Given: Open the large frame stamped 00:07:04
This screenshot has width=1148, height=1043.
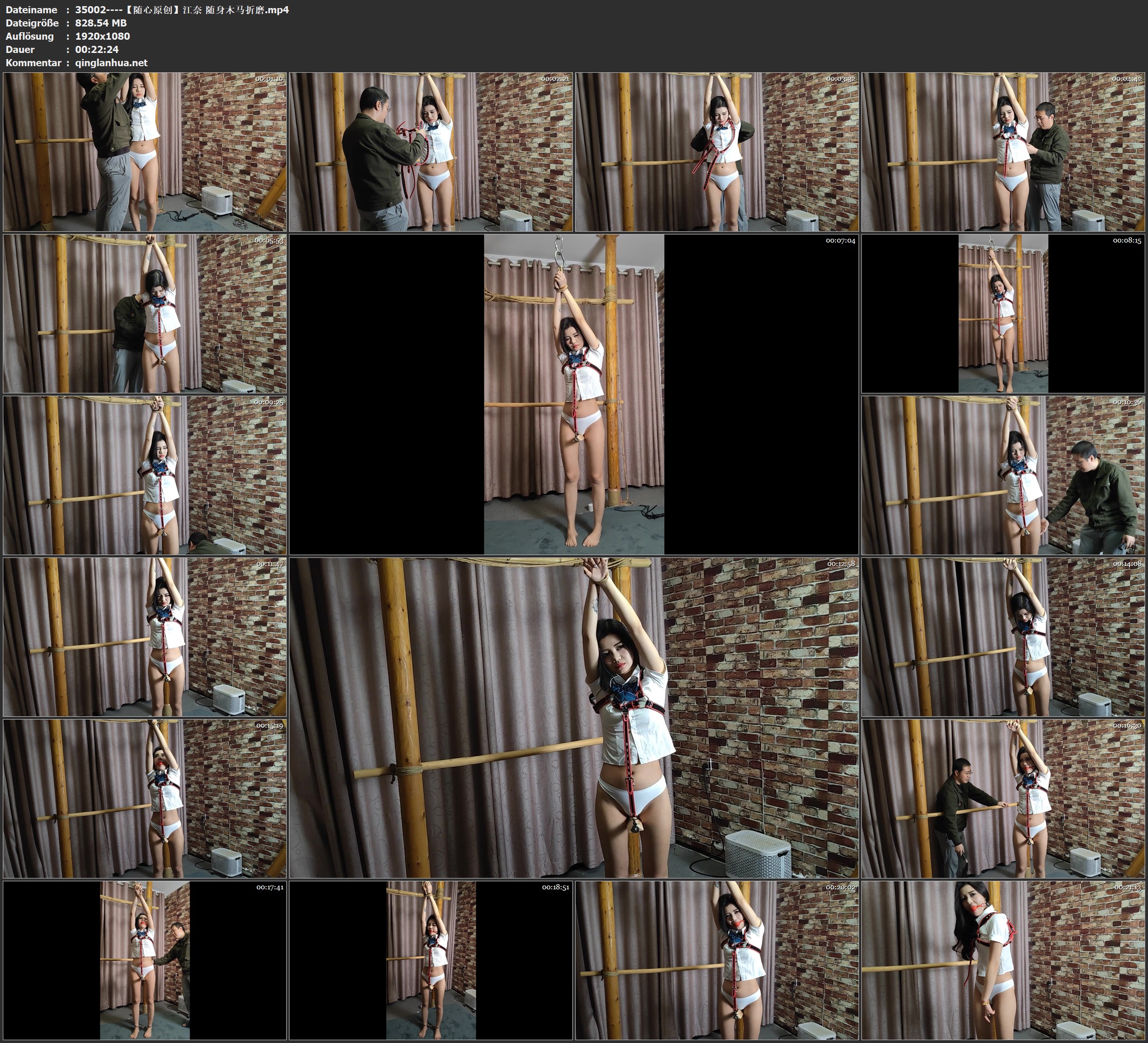Looking at the screenshot, I should (x=573, y=394).
